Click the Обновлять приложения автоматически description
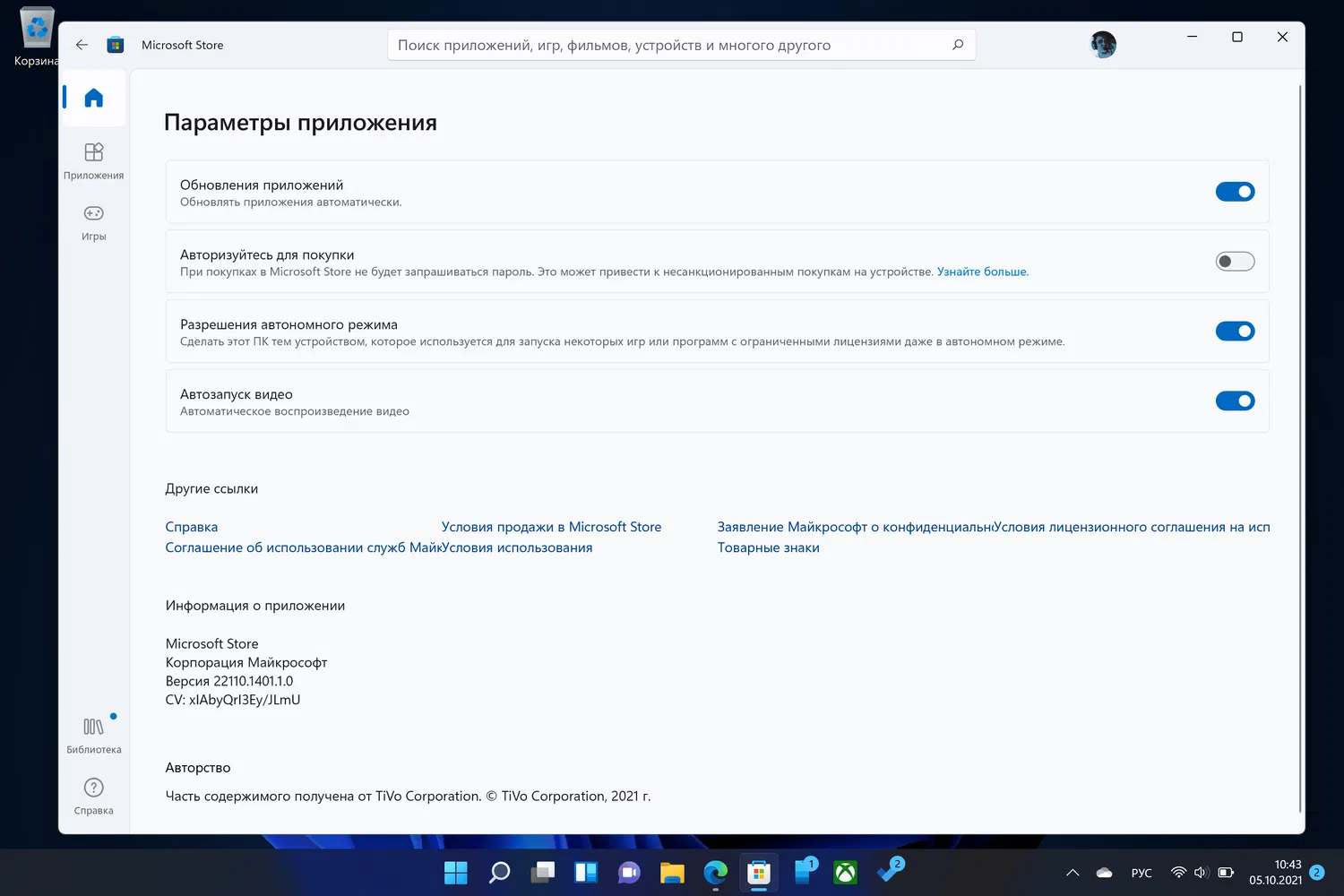The height and width of the screenshot is (896, 1344). tap(291, 202)
